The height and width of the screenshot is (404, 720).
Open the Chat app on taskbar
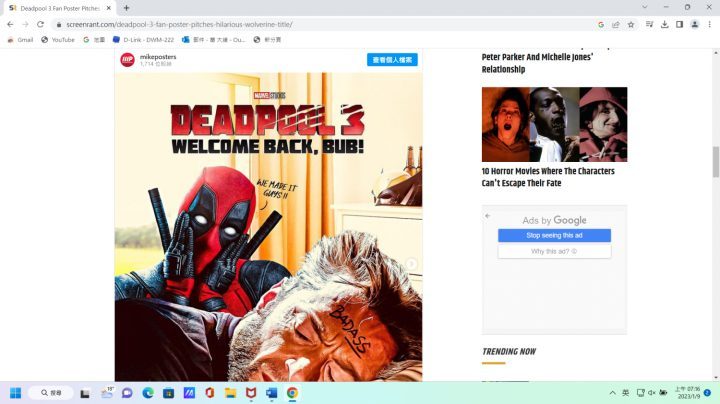(127, 393)
